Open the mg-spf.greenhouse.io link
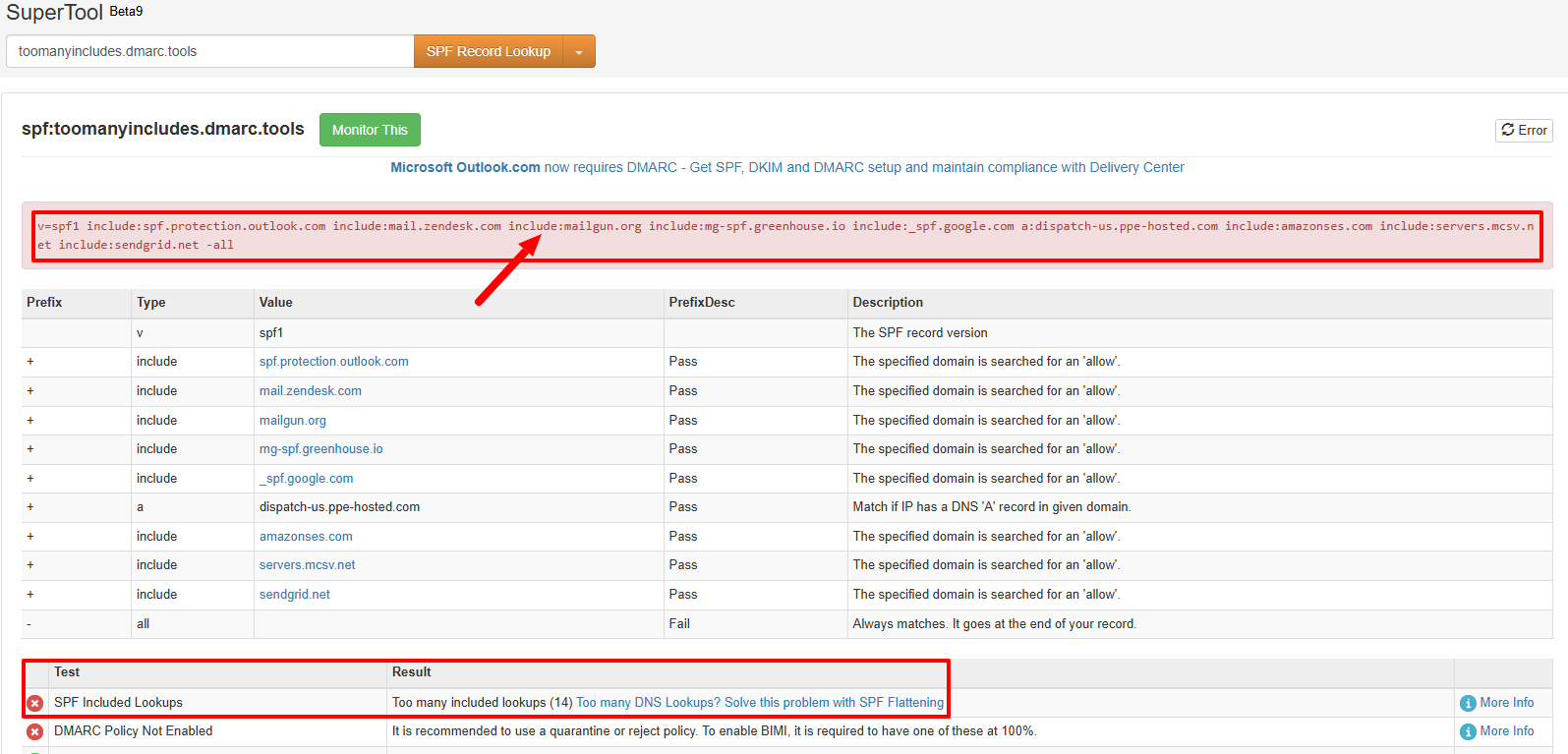This screenshot has width=1568, height=754. point(321,449)
